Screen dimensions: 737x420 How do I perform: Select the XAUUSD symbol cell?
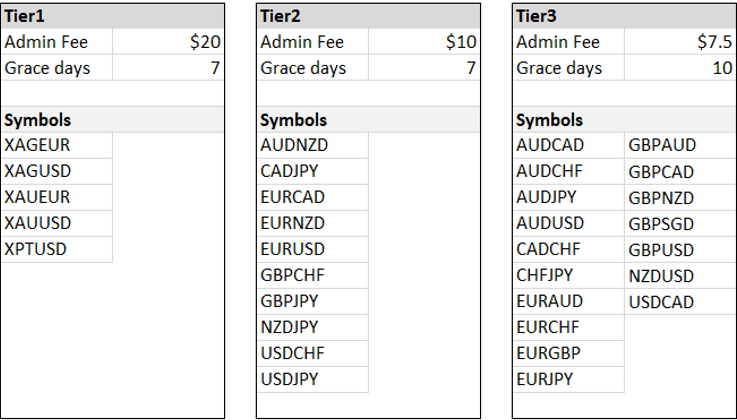coord(57,223)
